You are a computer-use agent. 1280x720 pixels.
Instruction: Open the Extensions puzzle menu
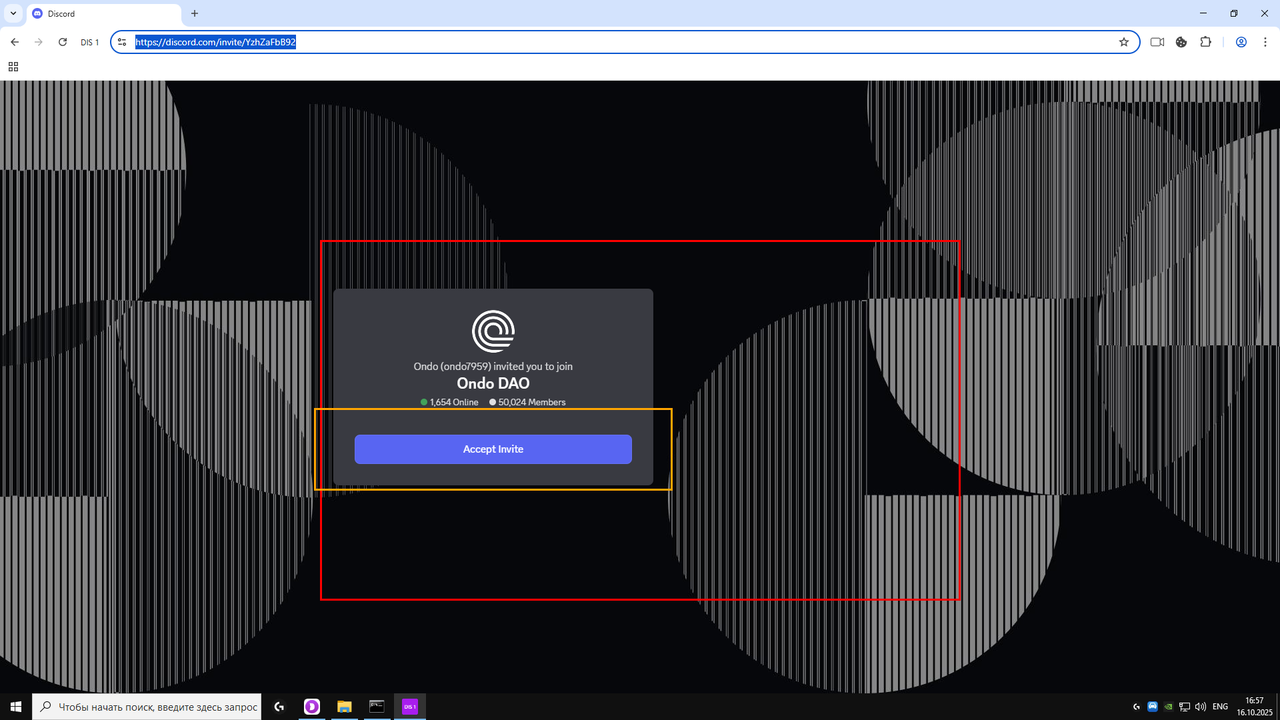click(x=1205, y=42)
